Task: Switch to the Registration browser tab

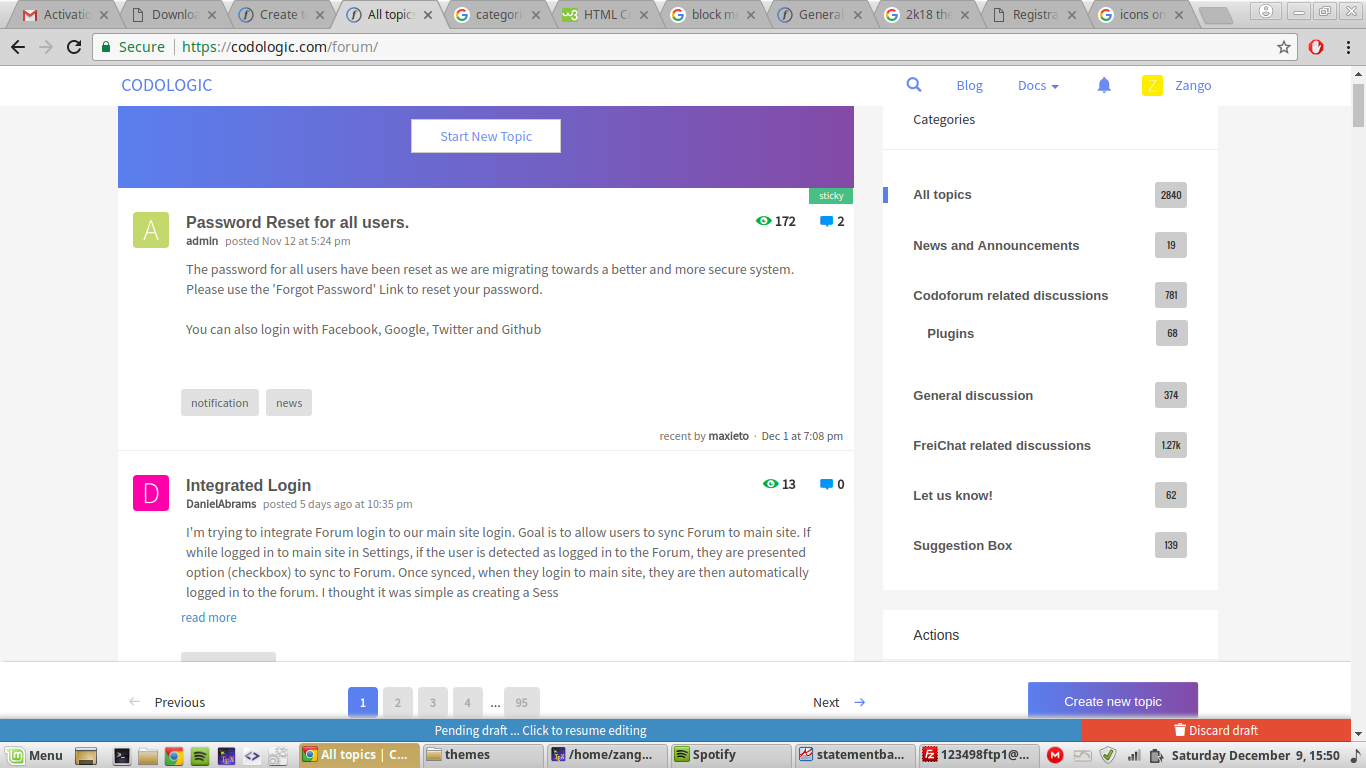Action: tap(1034, 15)
